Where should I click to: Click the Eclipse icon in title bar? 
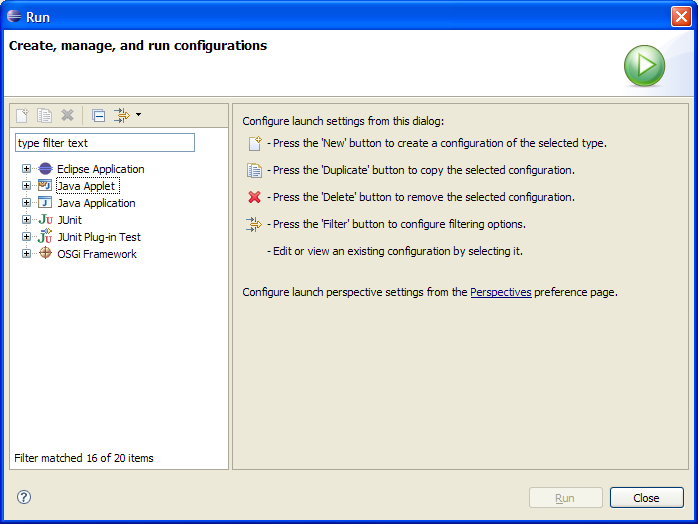point(14,16)
